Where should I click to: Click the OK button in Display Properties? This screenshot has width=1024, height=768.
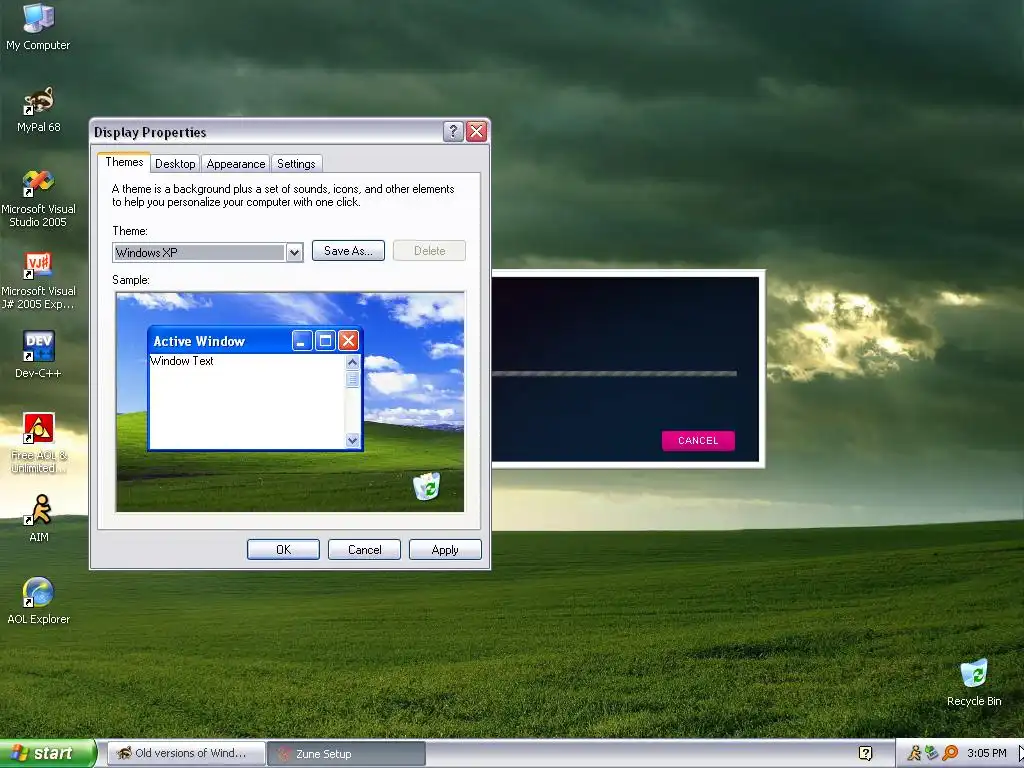coord(283,550)
